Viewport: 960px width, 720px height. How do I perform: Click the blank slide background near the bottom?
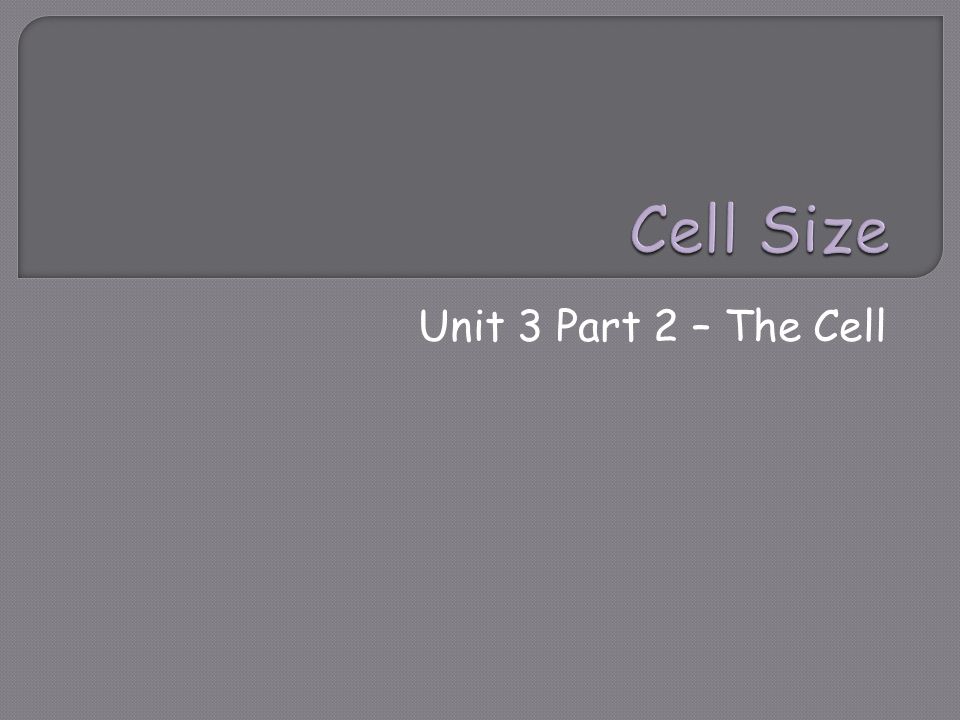click(x=478, y=673)
